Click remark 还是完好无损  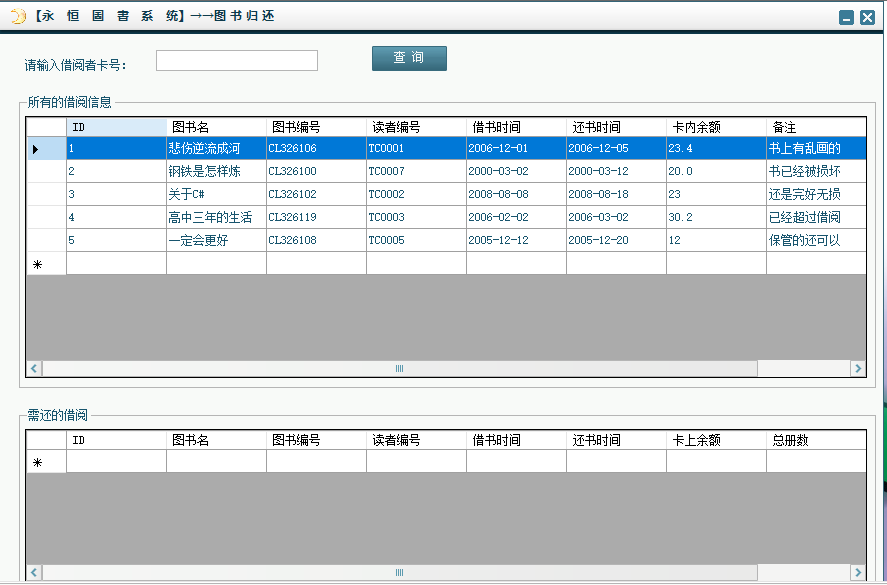pos(816,194)
